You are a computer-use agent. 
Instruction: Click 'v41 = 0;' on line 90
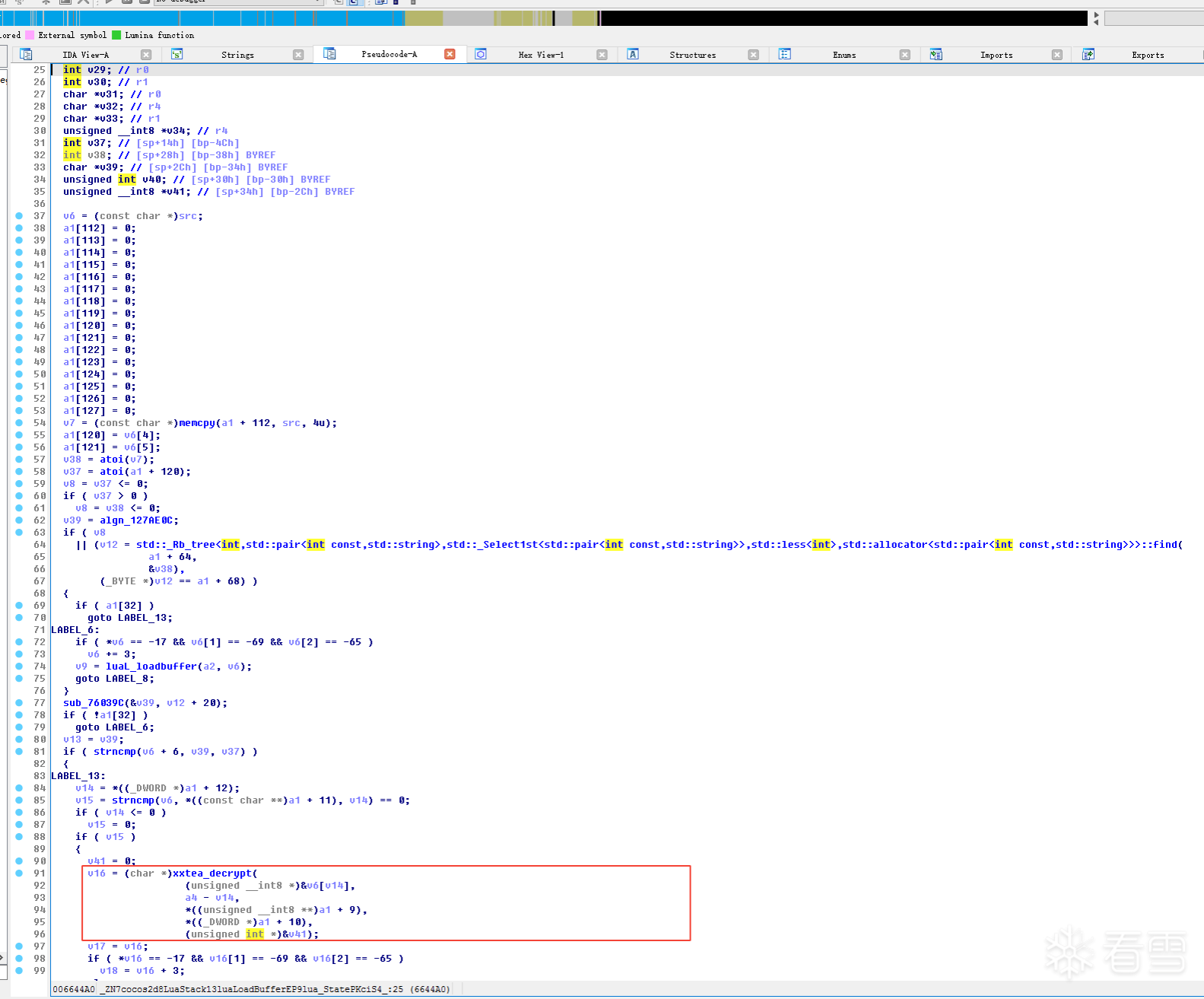coord(112,861)
